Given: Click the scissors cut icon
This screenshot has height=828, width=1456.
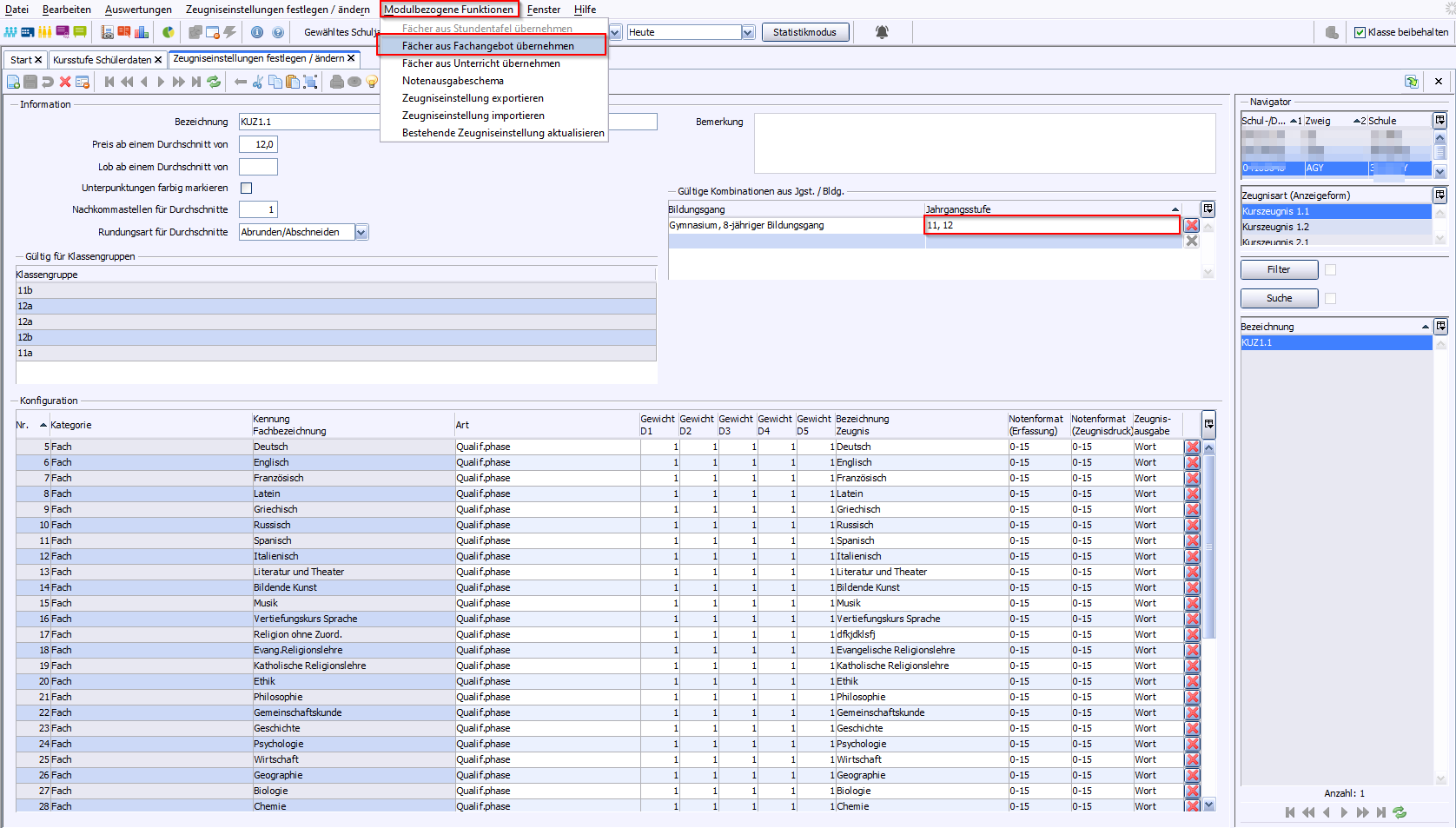Looking at the screenshot, I should point(257,82).
